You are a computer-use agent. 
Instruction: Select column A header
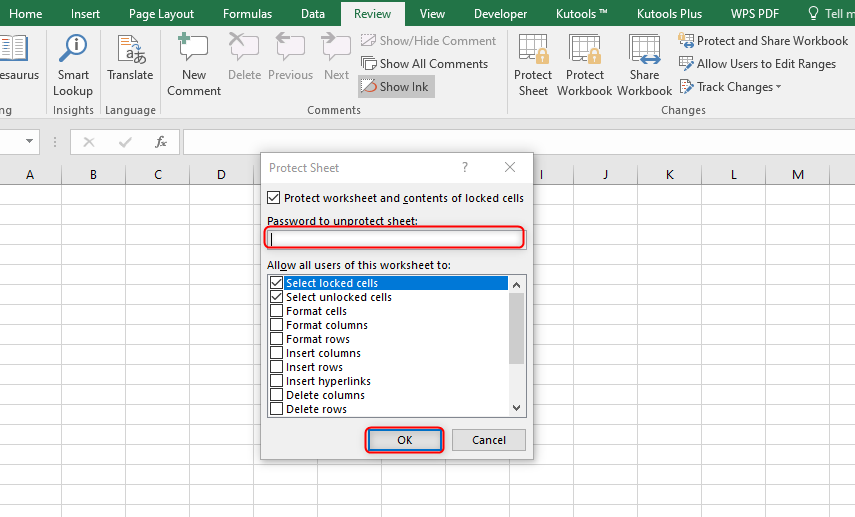pos(30,175)
